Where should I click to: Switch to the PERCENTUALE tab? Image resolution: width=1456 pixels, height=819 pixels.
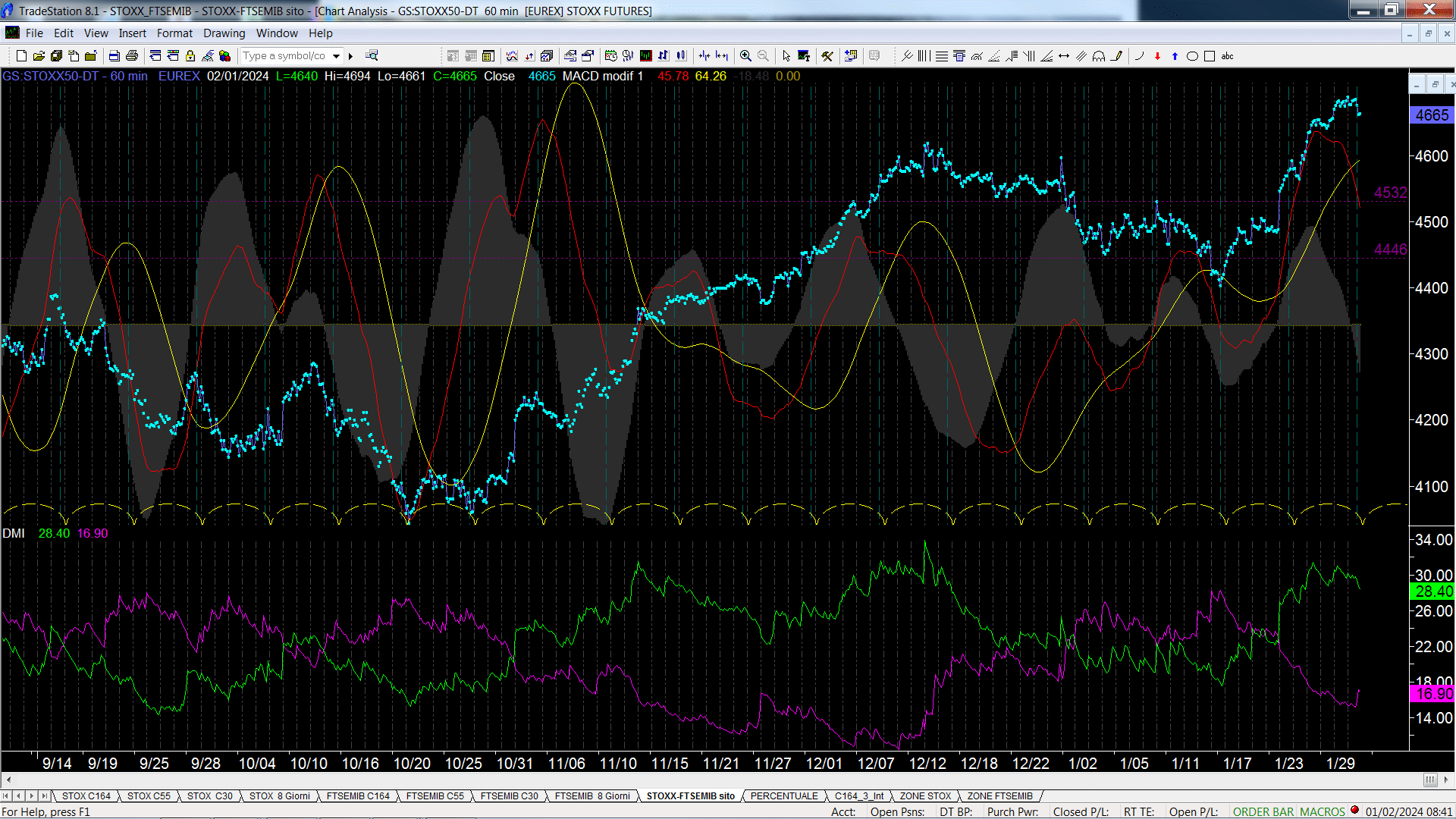(784, 796)
